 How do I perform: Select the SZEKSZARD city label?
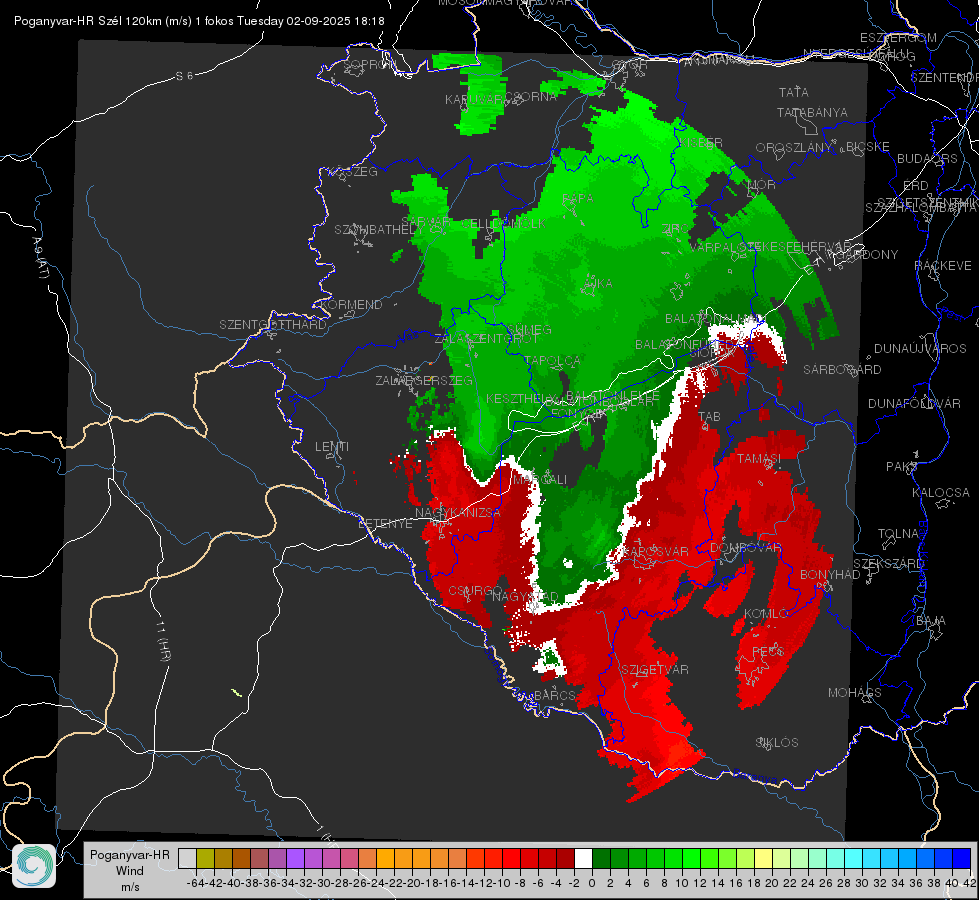pos(888,563)
